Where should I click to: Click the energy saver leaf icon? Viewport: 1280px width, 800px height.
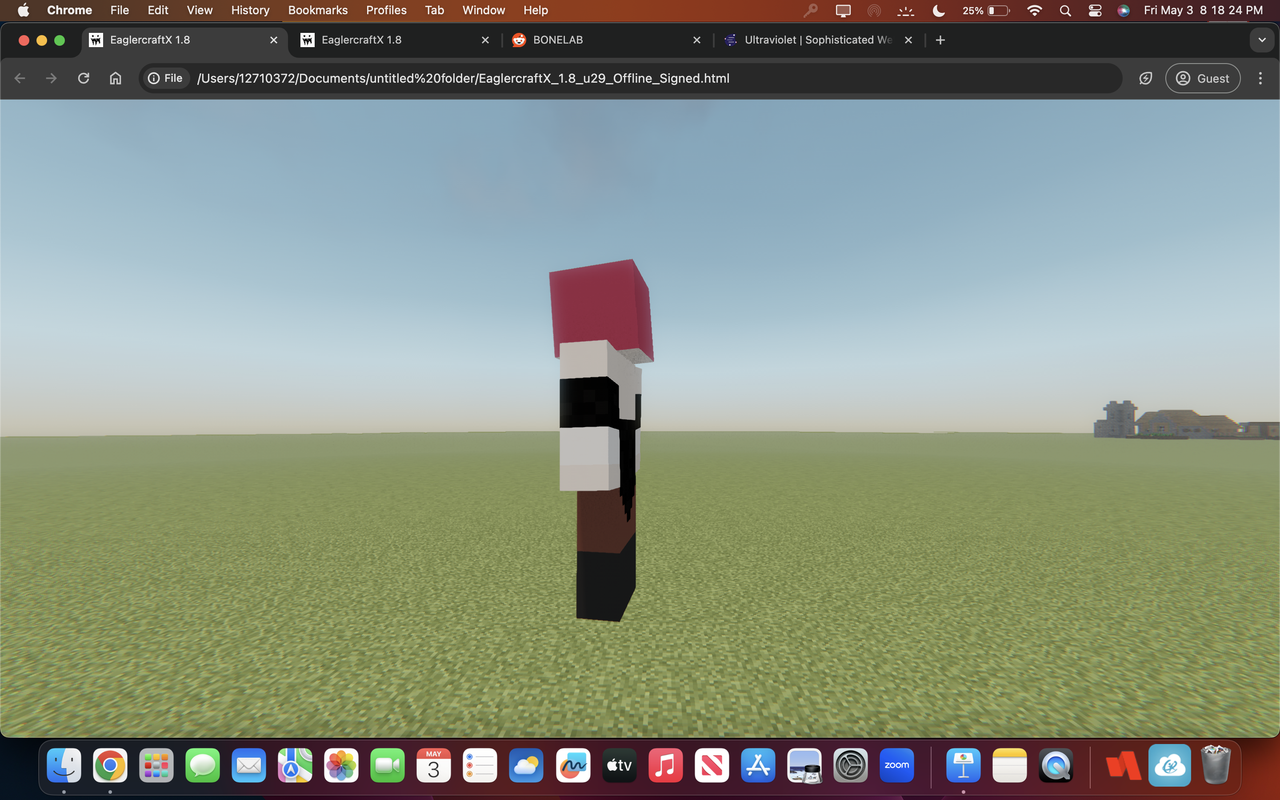[1146, 78]
